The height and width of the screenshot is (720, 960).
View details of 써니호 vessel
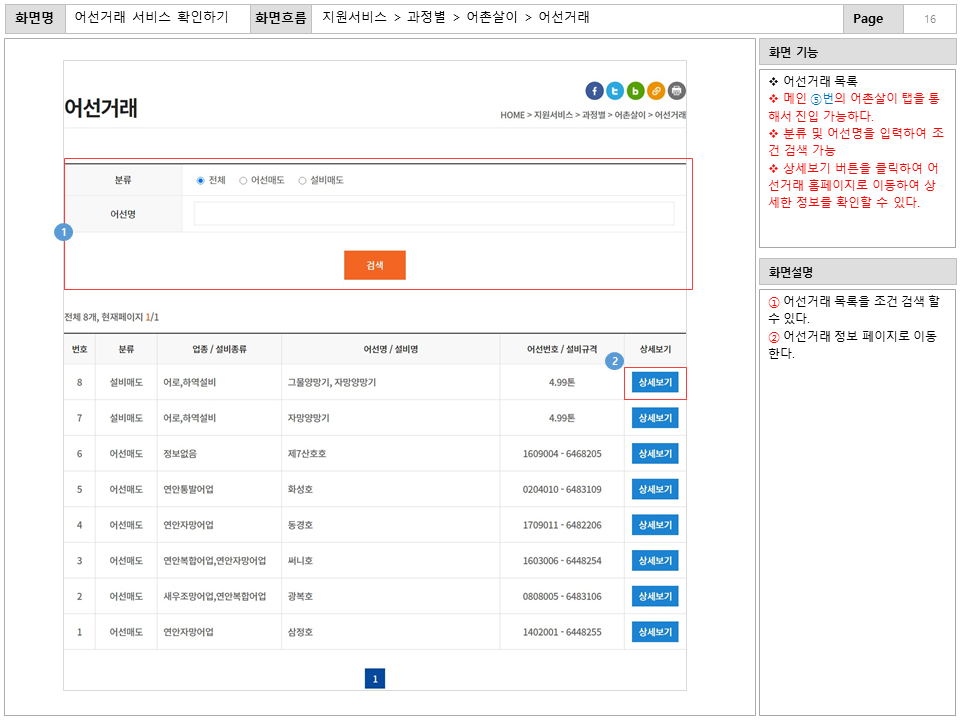(654, 560)
